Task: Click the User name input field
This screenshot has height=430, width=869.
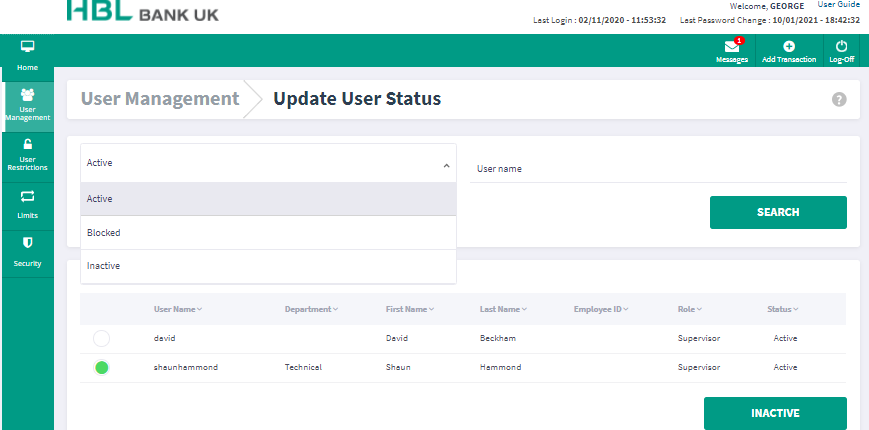Action: click(x=658, y=168)
